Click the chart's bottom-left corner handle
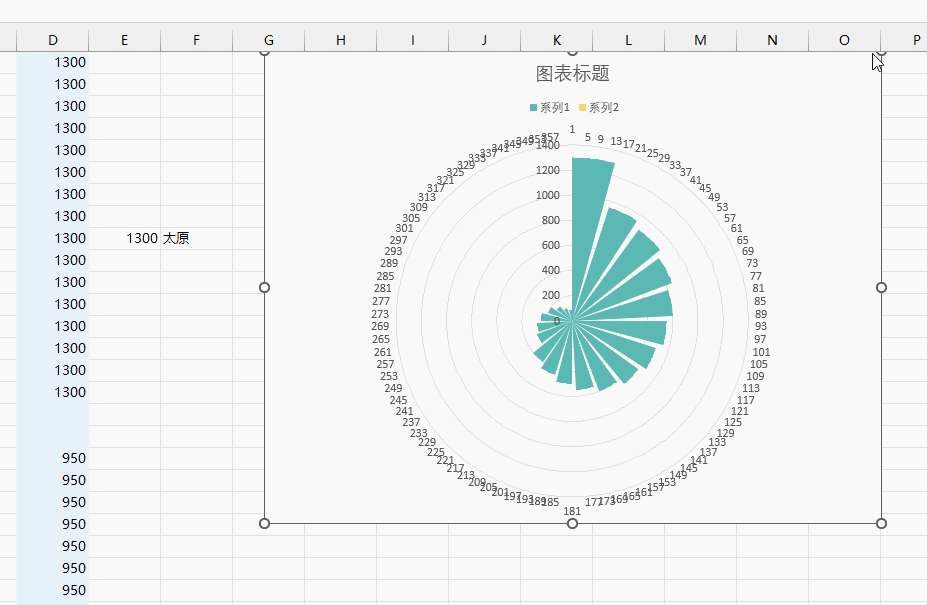The image size is (927, 605). tap(265, 523)
